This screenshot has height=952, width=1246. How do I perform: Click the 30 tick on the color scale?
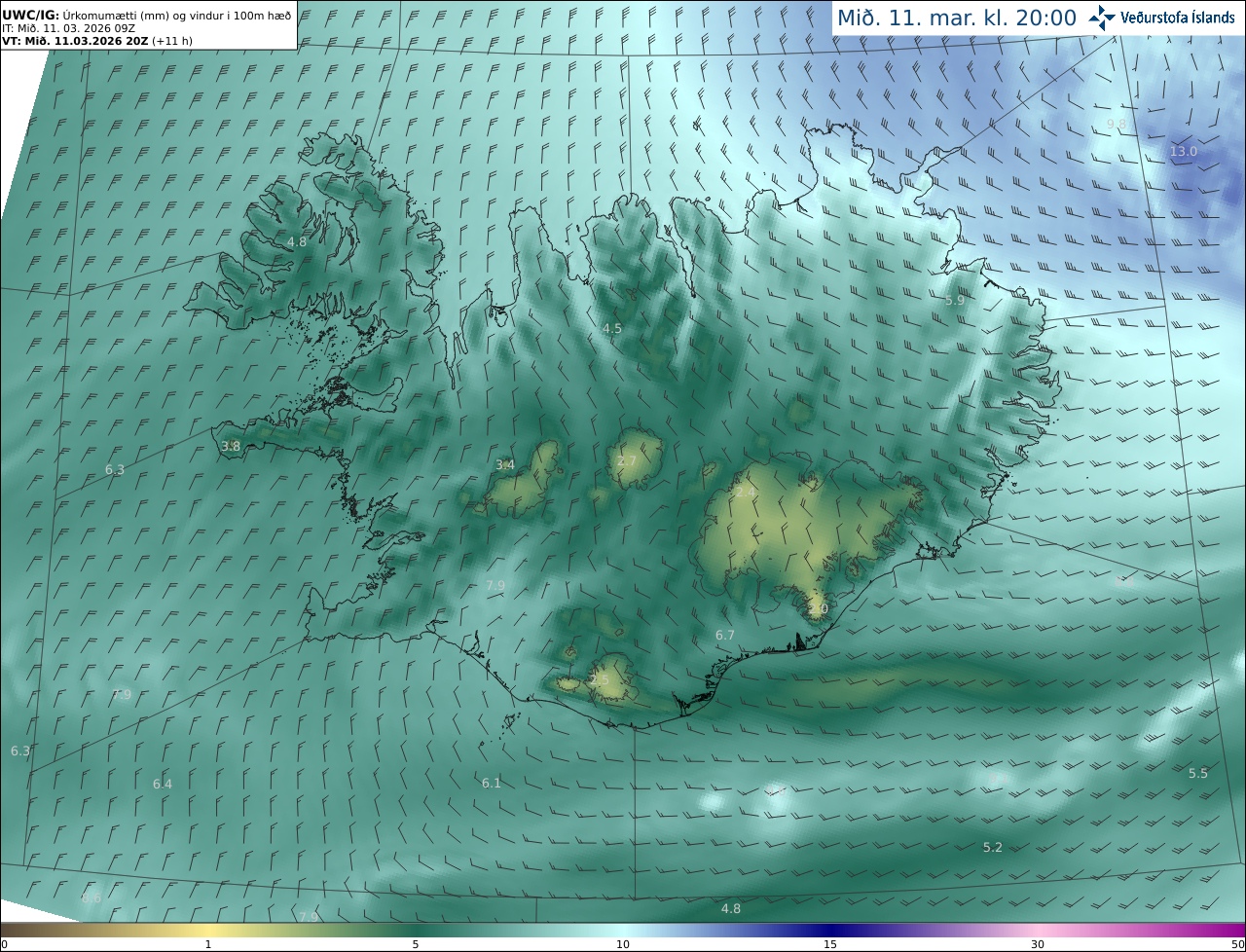(1038, 944)
